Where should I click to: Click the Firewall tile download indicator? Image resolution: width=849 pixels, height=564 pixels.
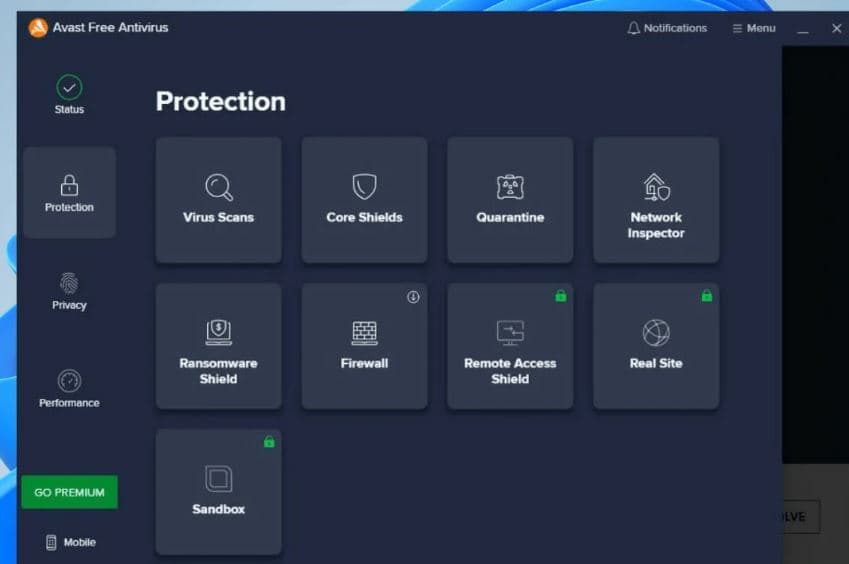[413, 297]
